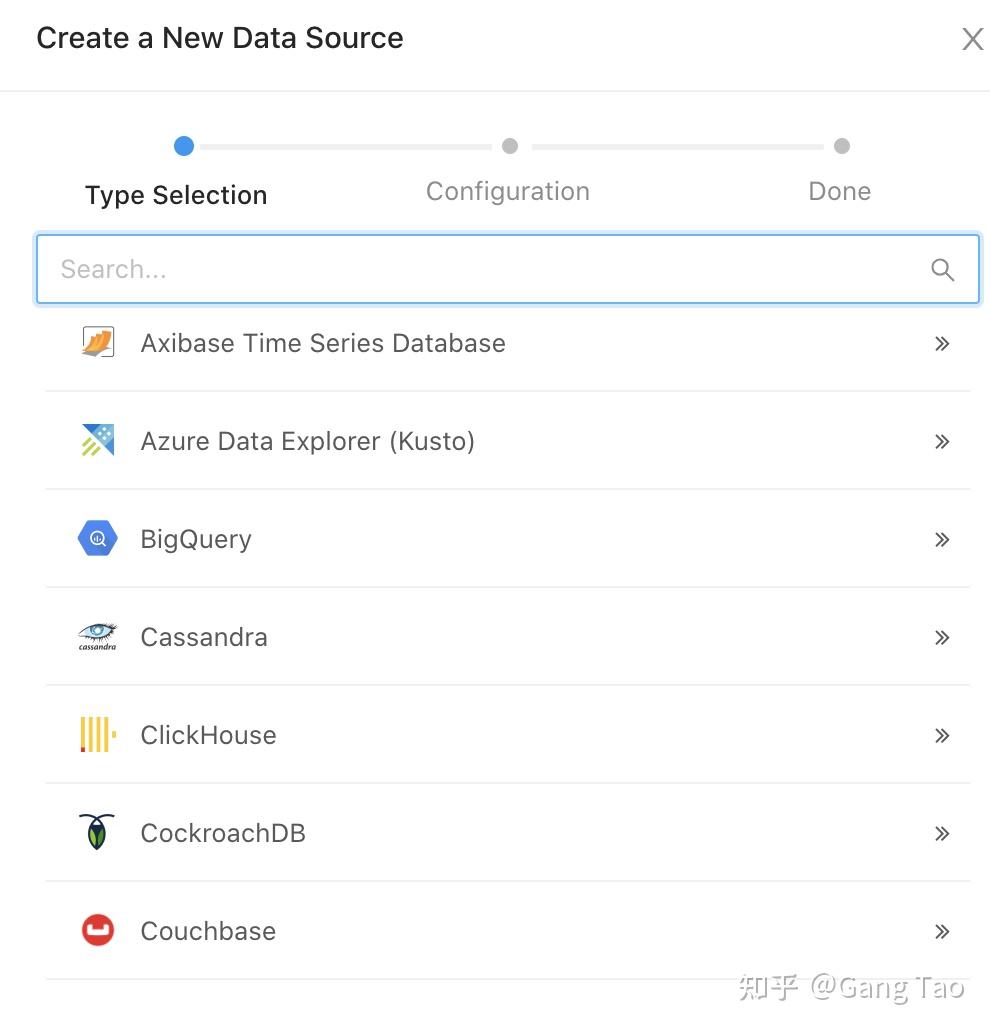Expand the Azure Data Explorer chevron arrow
The image size is (990, 1032).
(x=941, y=441)
